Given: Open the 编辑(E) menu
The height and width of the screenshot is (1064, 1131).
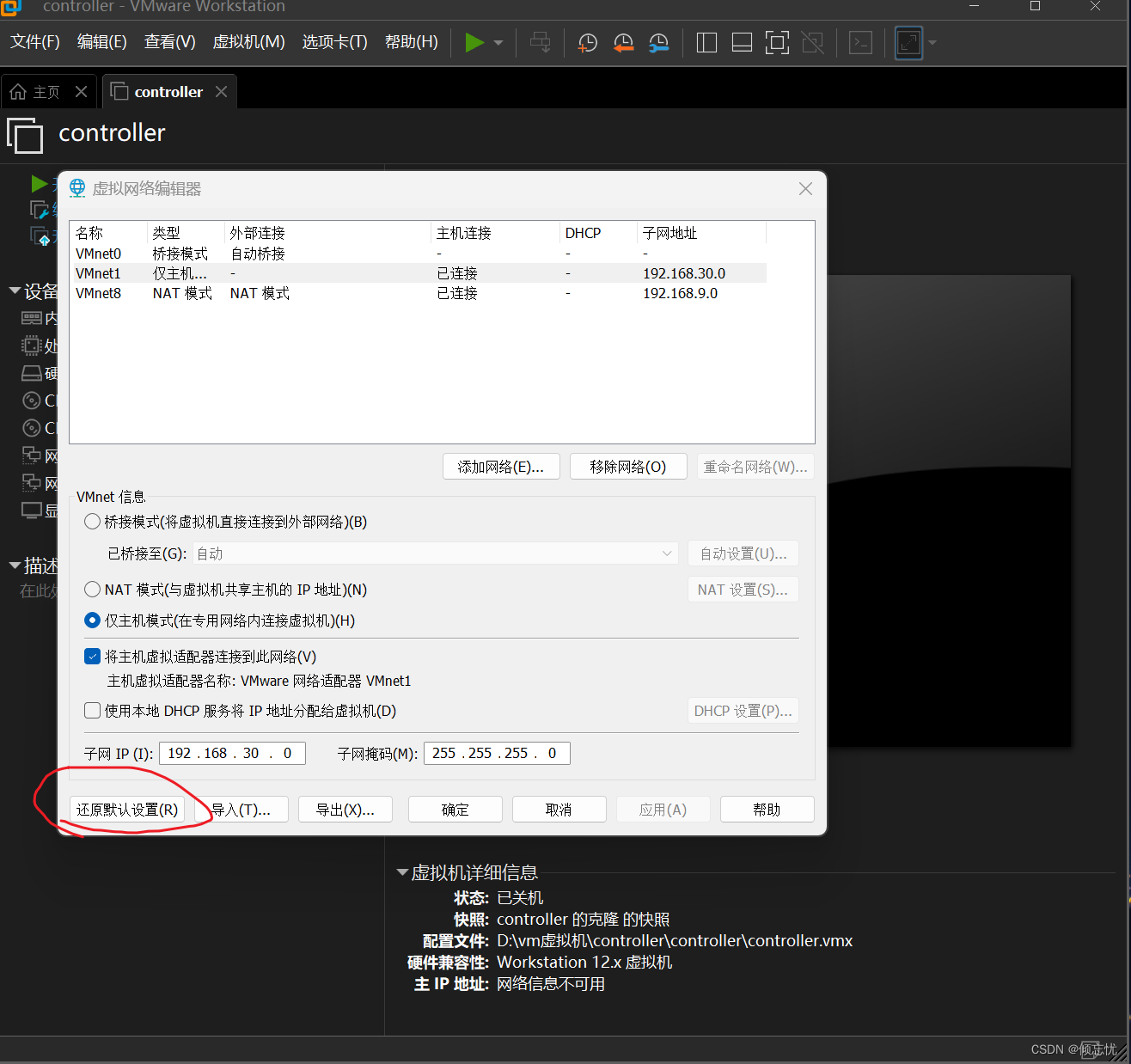Looking at the screenshot, I should pos(101,42).
